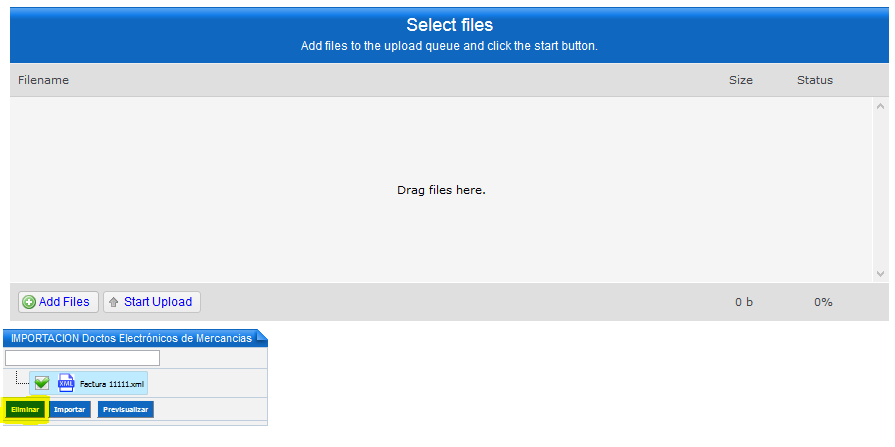Screen dimensions: 895x447
Task: Click the Start Upload arrow icon
Action: coord(114,302)
